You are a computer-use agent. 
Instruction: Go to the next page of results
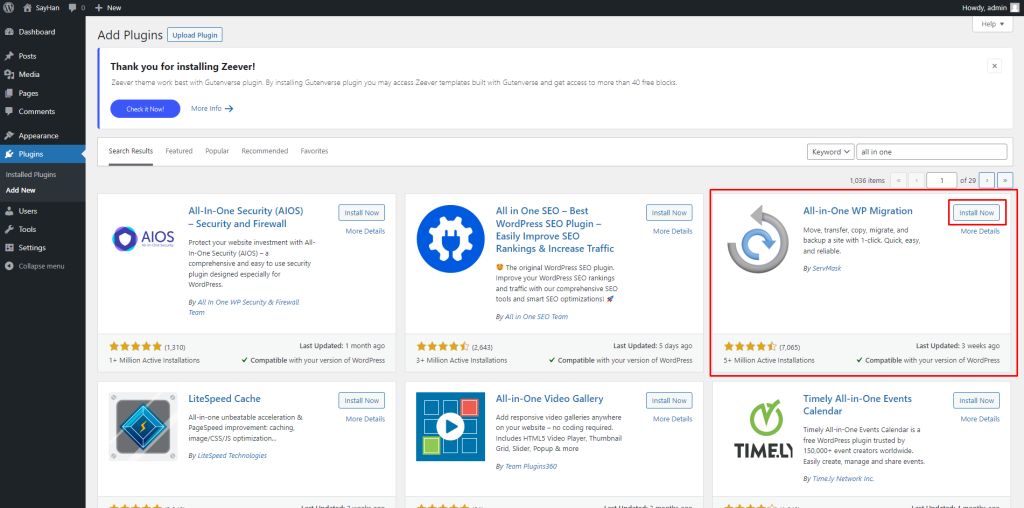[987, 180]
